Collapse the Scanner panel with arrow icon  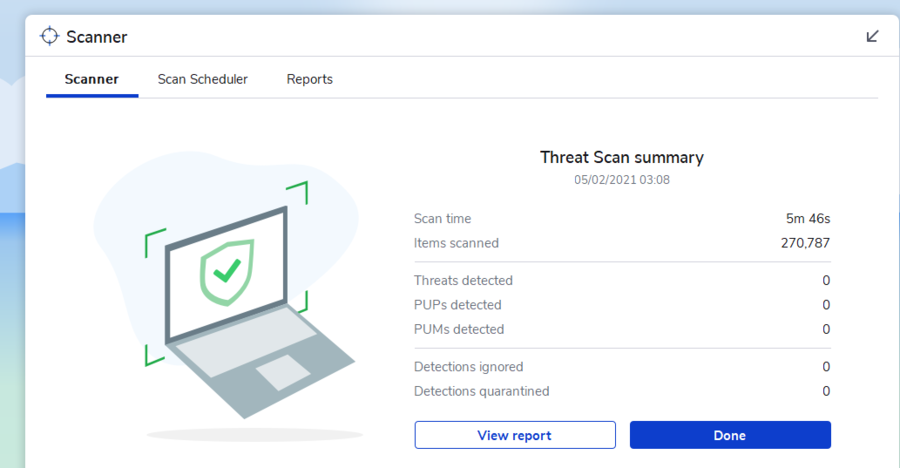coord(872,37)
